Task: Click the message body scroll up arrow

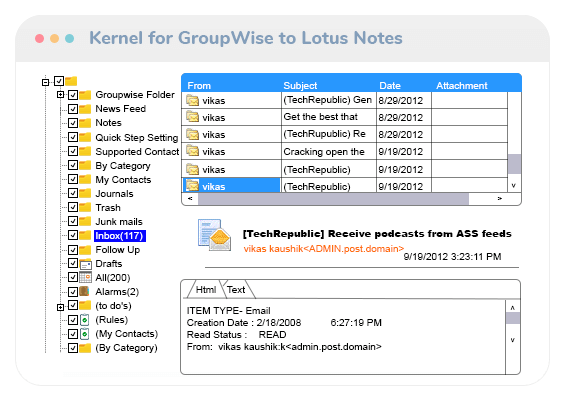Action: coord(513,308)
